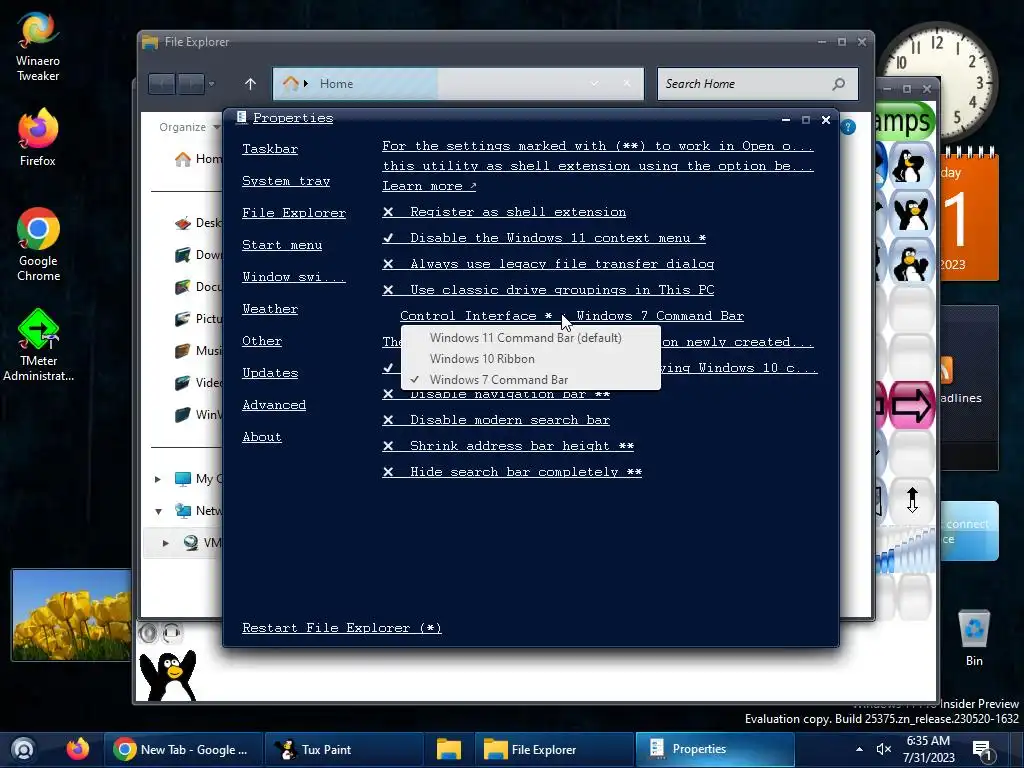Open recent locations dropdown next to Forward
This screenshot has width=1024, height=768.
tap(211, 84)
